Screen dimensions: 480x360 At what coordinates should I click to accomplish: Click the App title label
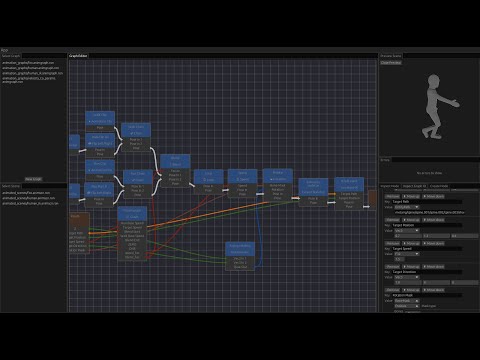click(4, 50)
